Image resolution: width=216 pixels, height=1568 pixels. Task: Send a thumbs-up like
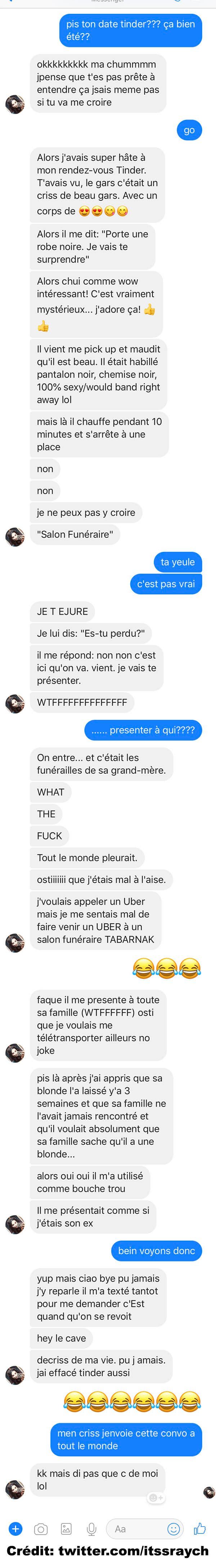(x=199, y=1528)
